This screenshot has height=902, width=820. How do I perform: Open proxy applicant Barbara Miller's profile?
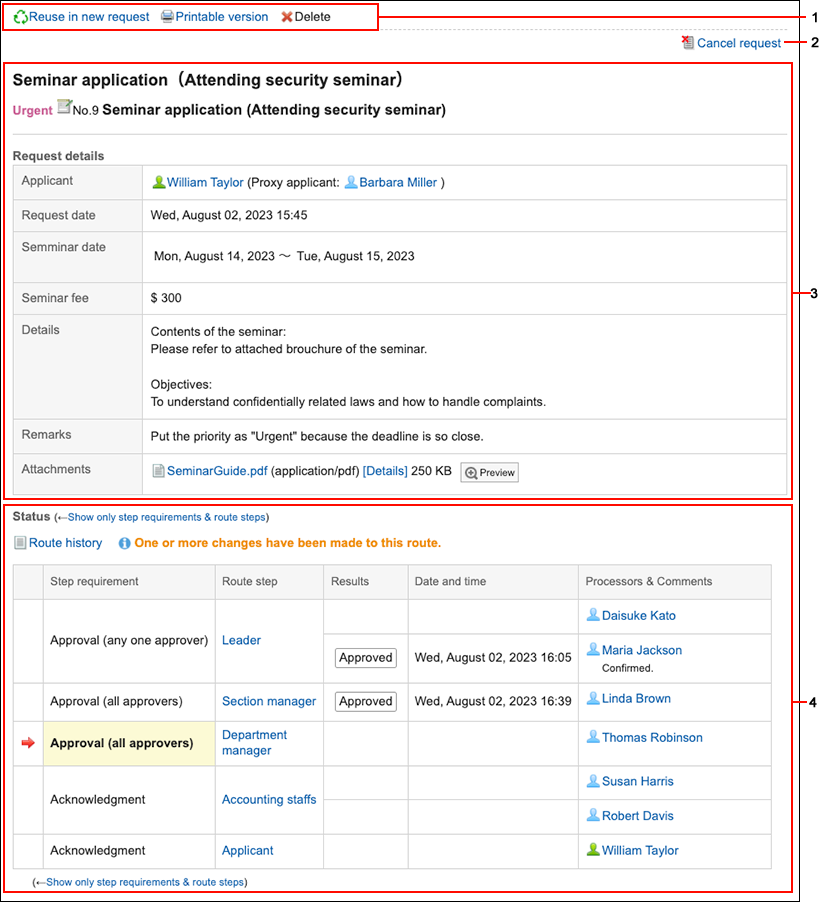click(398, 182)
